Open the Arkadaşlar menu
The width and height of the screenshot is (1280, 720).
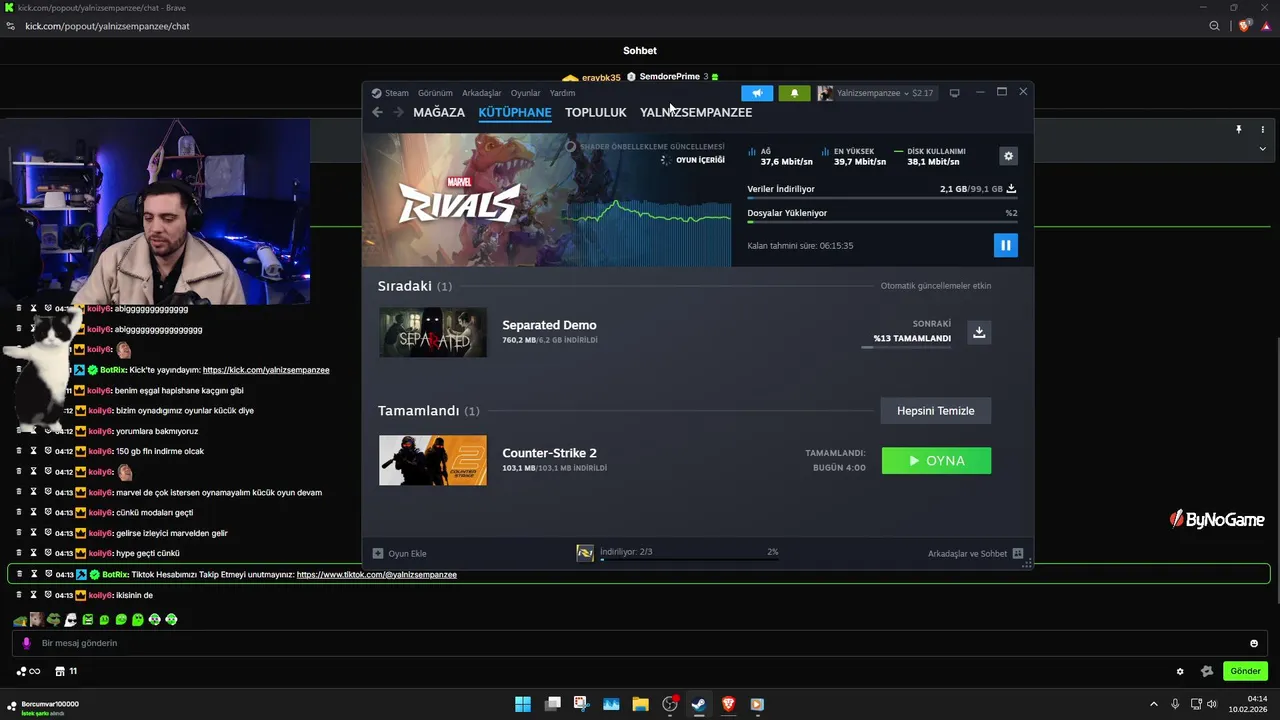coord(482,93)
